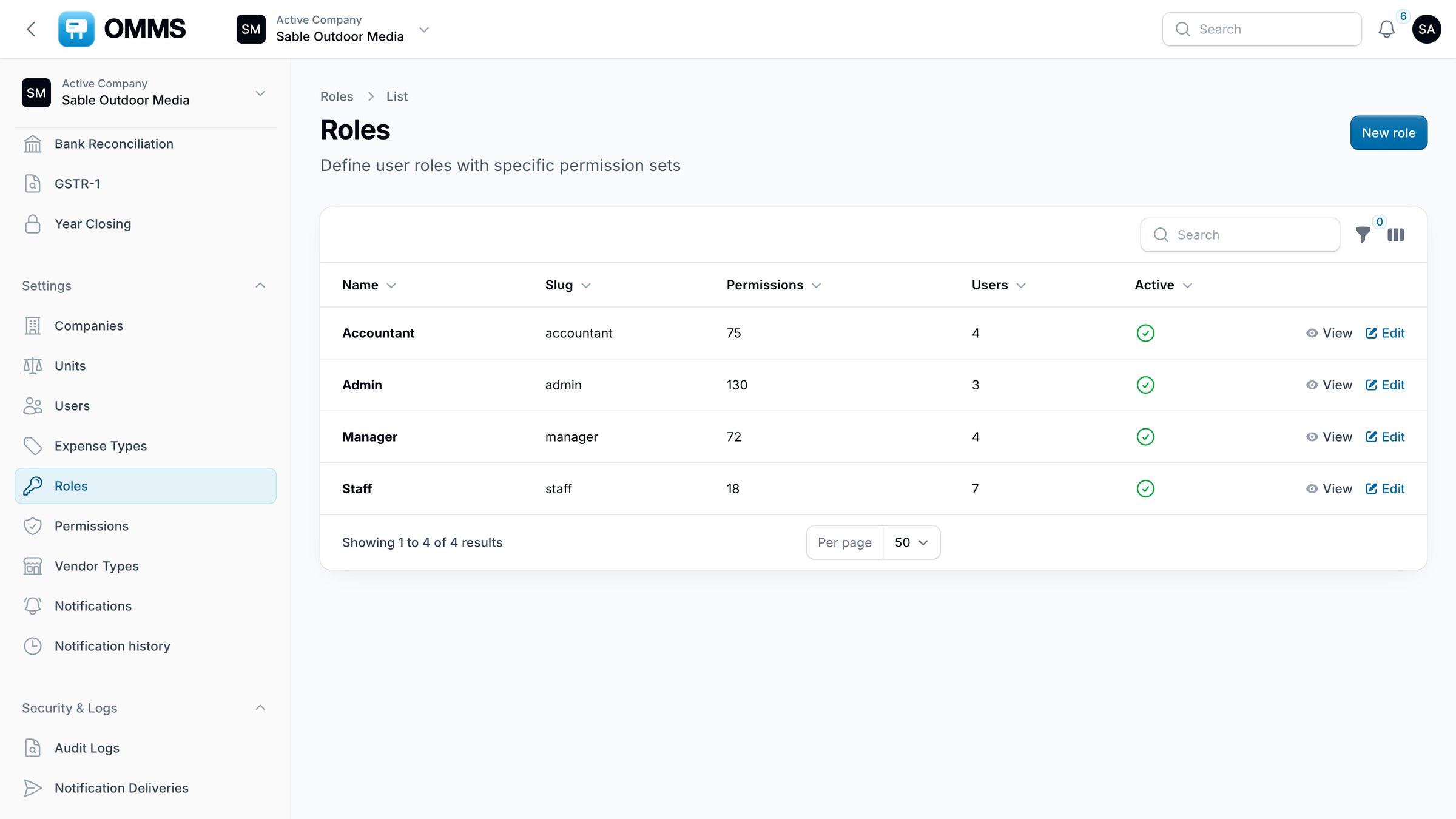Screen dimensions: 1456x819
Task: Select Notifications in the sidebar
Action: click(x=146, y=606)
